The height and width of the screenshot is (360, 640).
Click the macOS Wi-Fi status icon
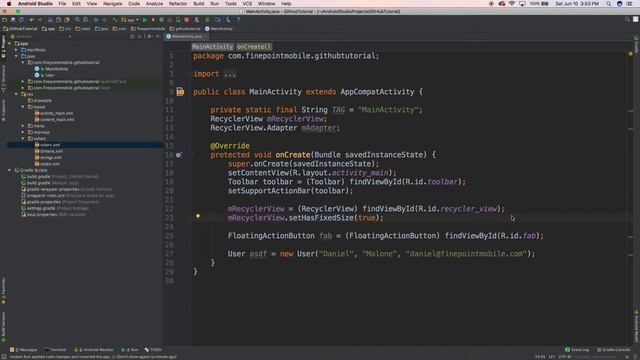tap(511, 4)
